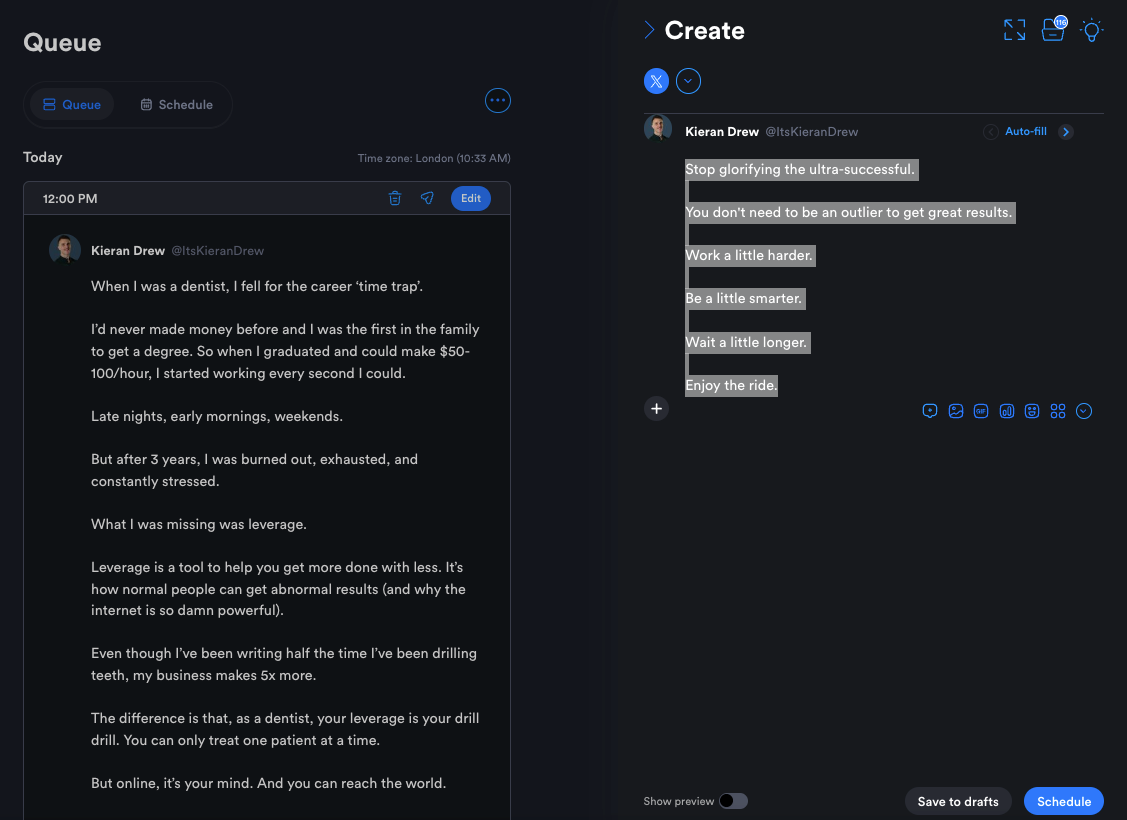Insert a GIF into the tweet
Image resolution: width=1127 pixels, height=820 pixels.
tap(981, 411)
